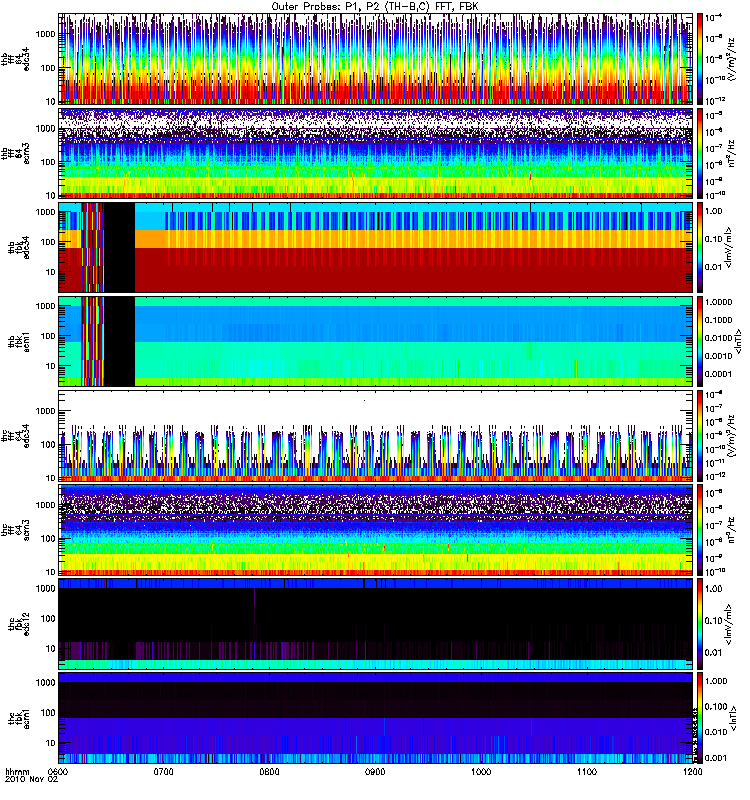Click the 0700 time axis label

(164, 771)
